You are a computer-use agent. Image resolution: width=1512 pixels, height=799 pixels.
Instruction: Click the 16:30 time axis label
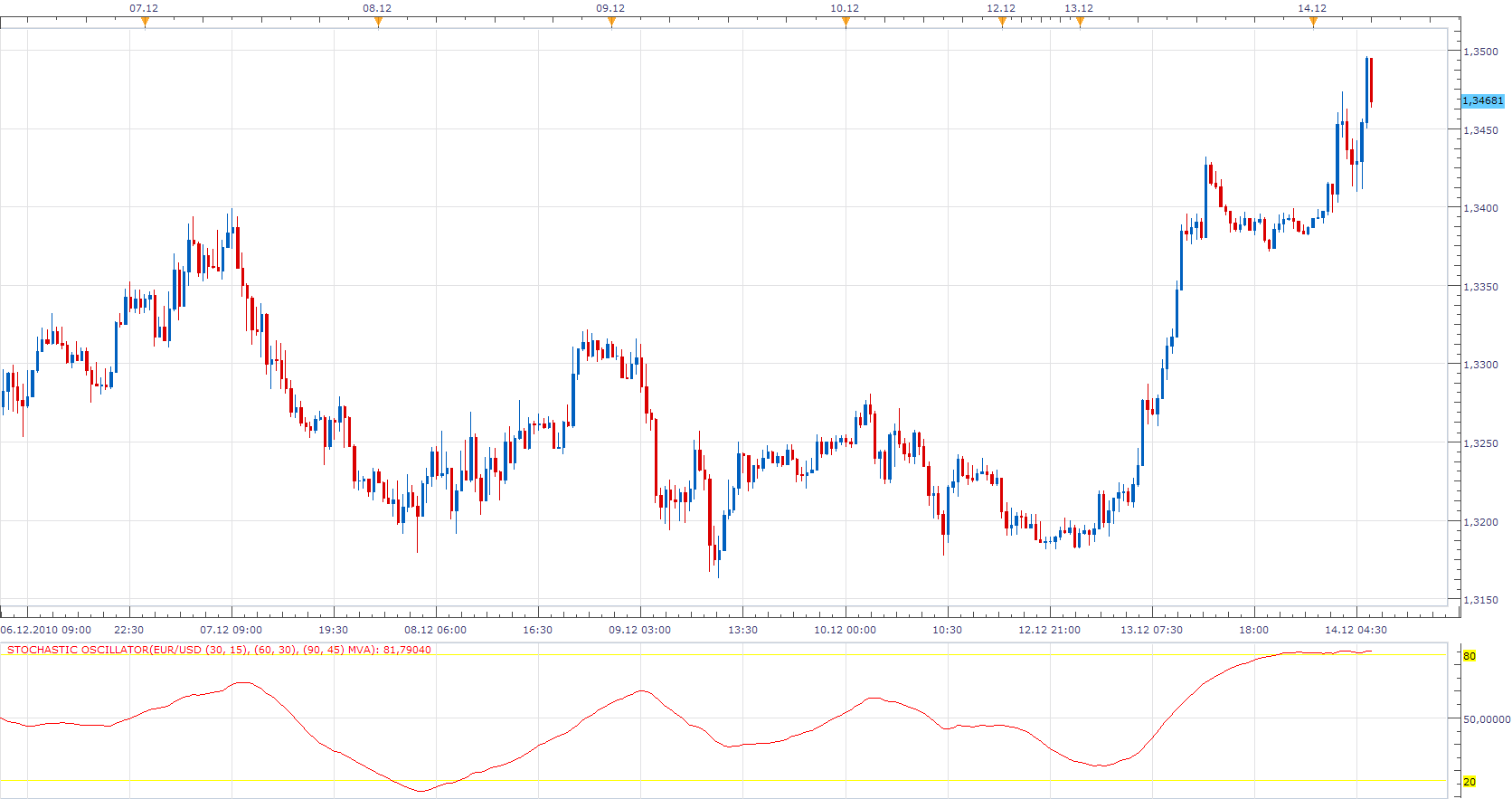(538, 630)
